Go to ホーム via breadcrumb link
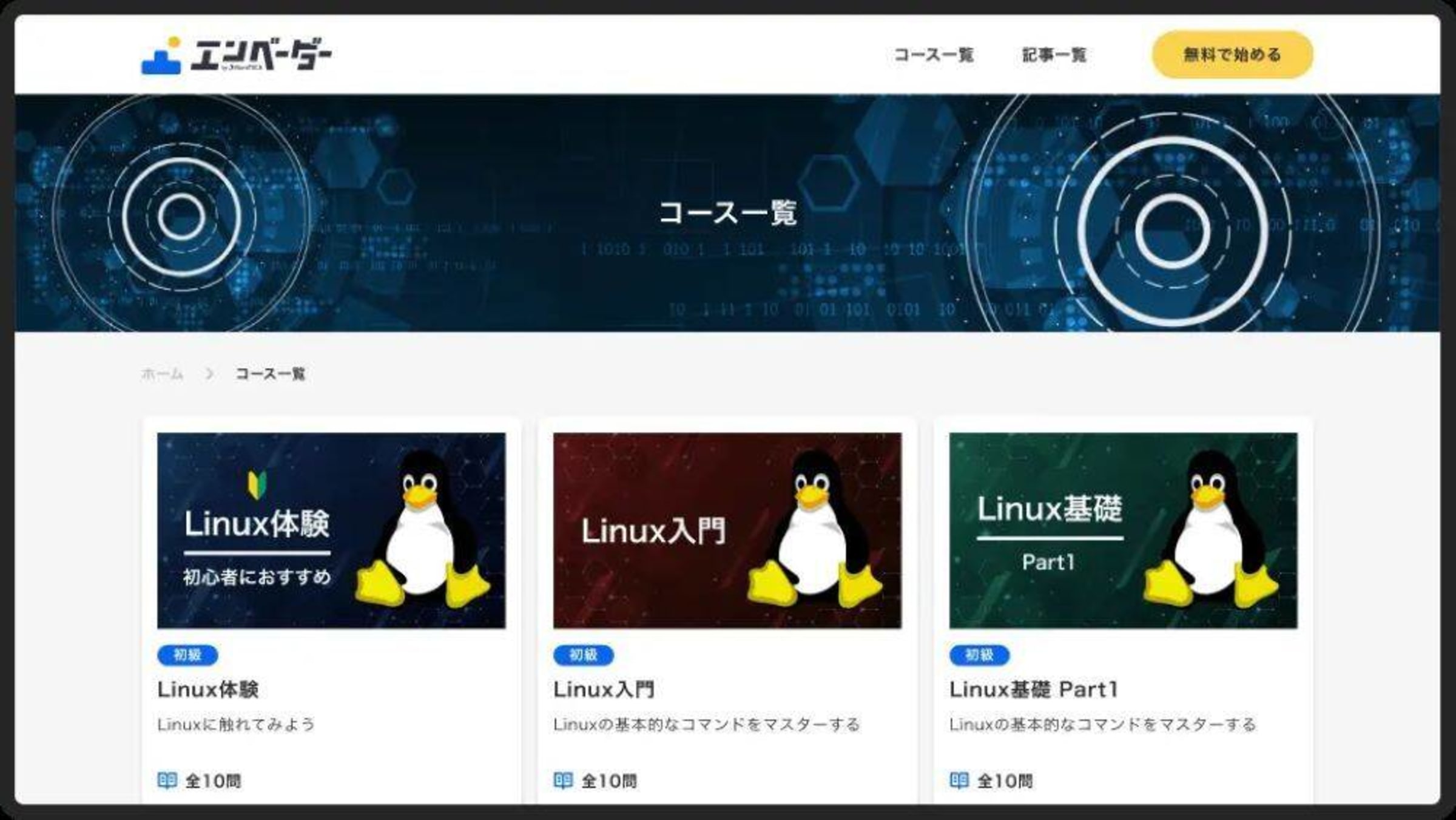1456x820 pixels. pos(162,374)
